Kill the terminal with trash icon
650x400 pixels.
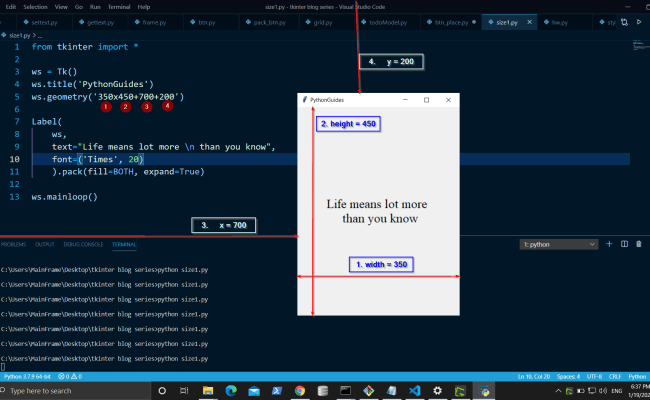click(639, 244)
